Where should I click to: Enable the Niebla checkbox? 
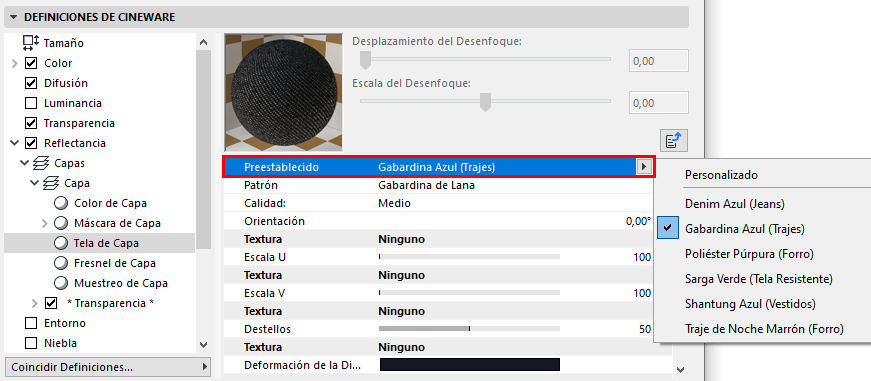coord(31,343)
